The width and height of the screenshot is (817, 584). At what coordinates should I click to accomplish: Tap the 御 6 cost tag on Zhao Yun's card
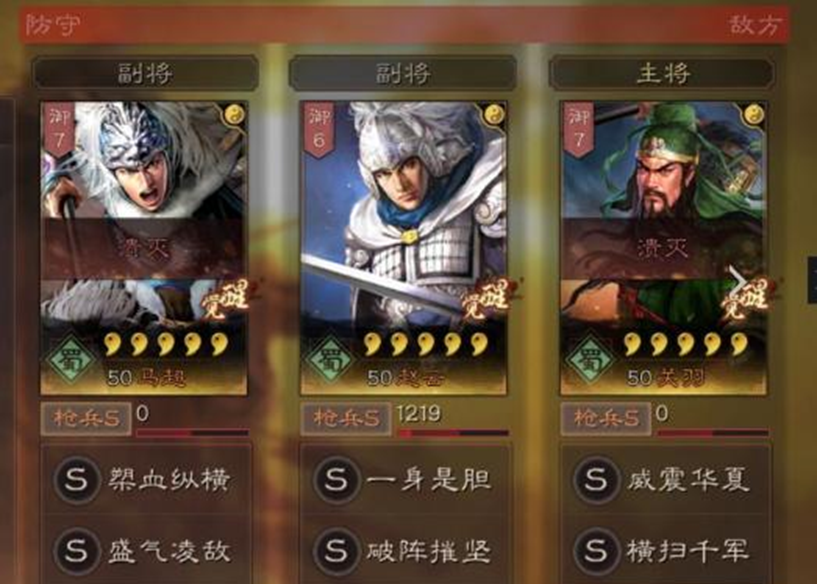(x=319, y=129)
